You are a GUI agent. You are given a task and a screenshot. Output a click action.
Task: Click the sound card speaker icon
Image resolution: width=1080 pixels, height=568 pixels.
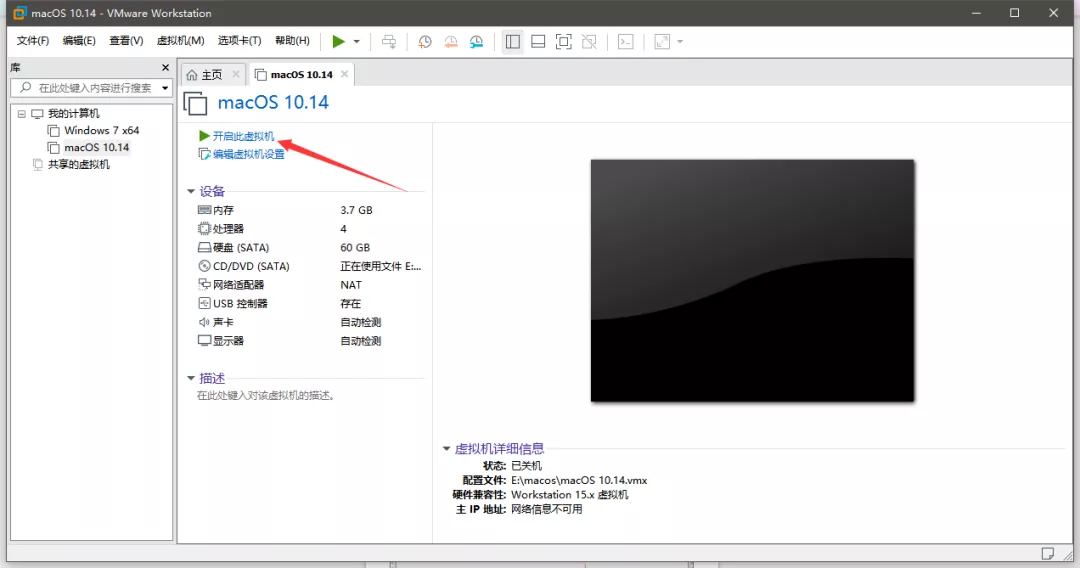(x=204, y=322)
